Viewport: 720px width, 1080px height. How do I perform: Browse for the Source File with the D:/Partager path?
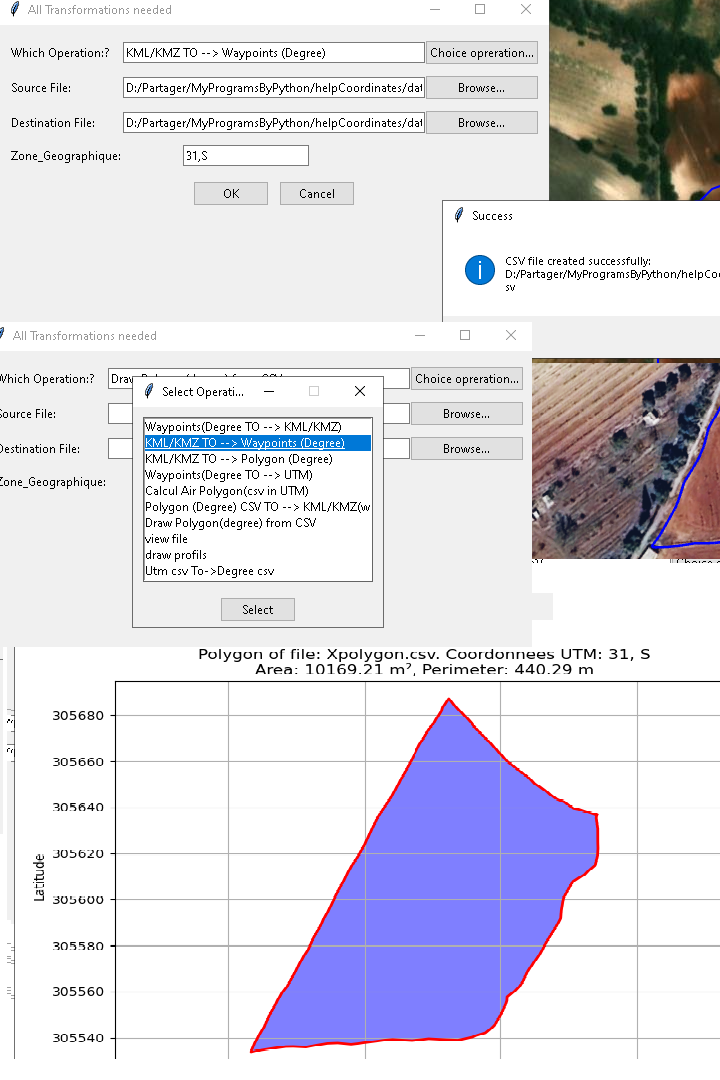coord(482,88)
